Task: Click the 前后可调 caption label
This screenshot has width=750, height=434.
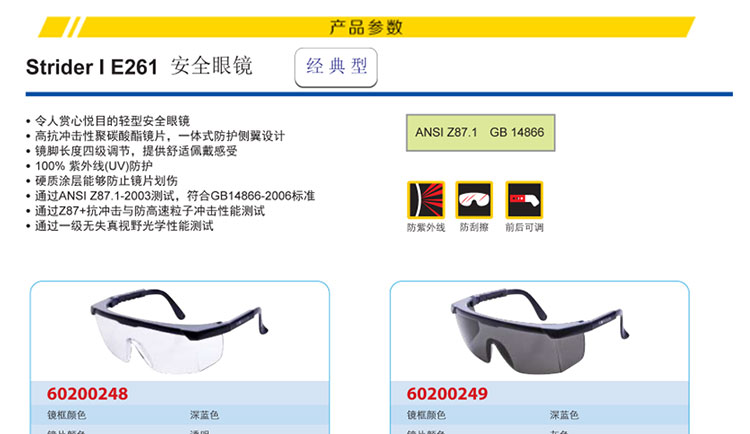Action: point(524,228)
